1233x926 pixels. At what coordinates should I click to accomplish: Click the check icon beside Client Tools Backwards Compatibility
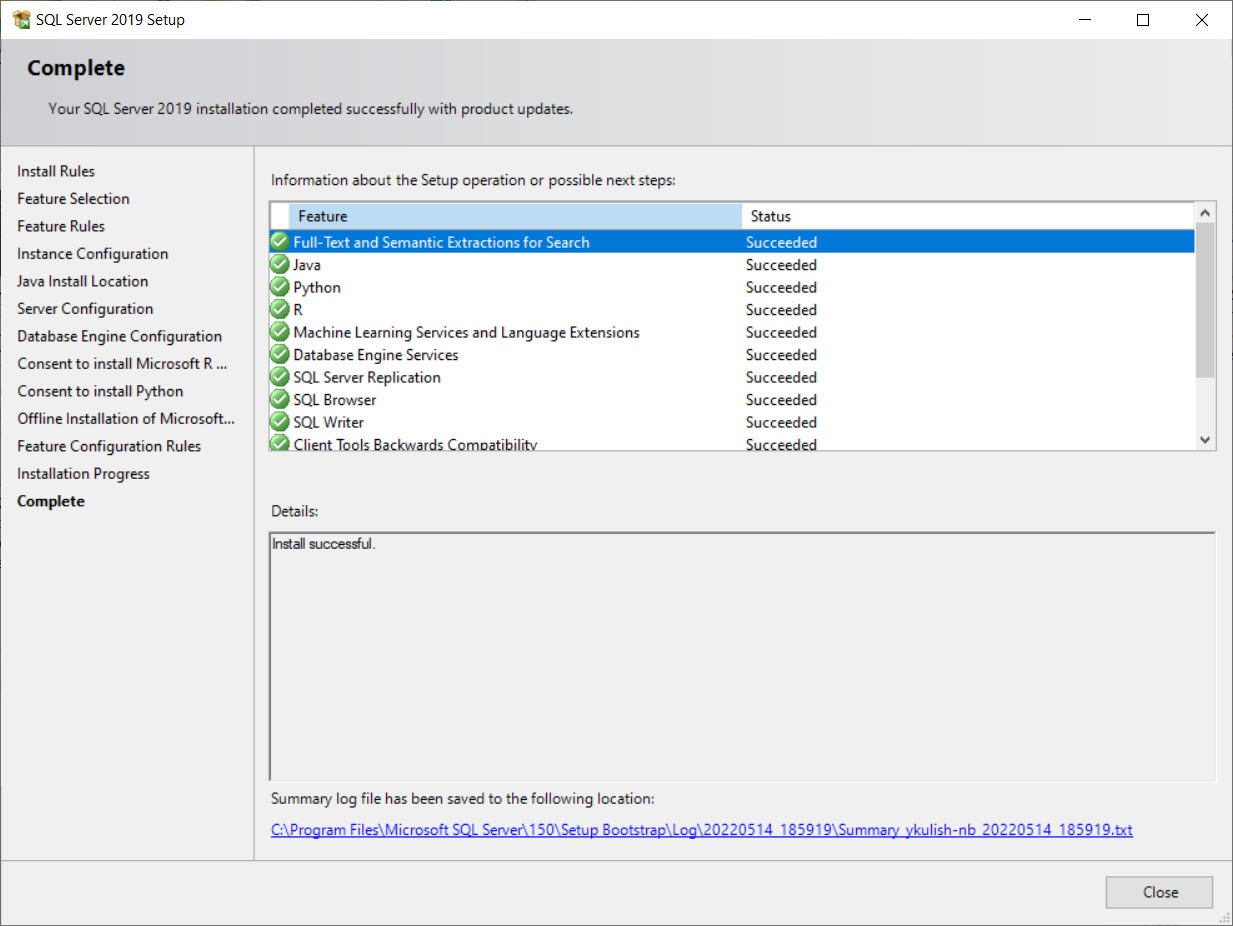pos(280,443)
